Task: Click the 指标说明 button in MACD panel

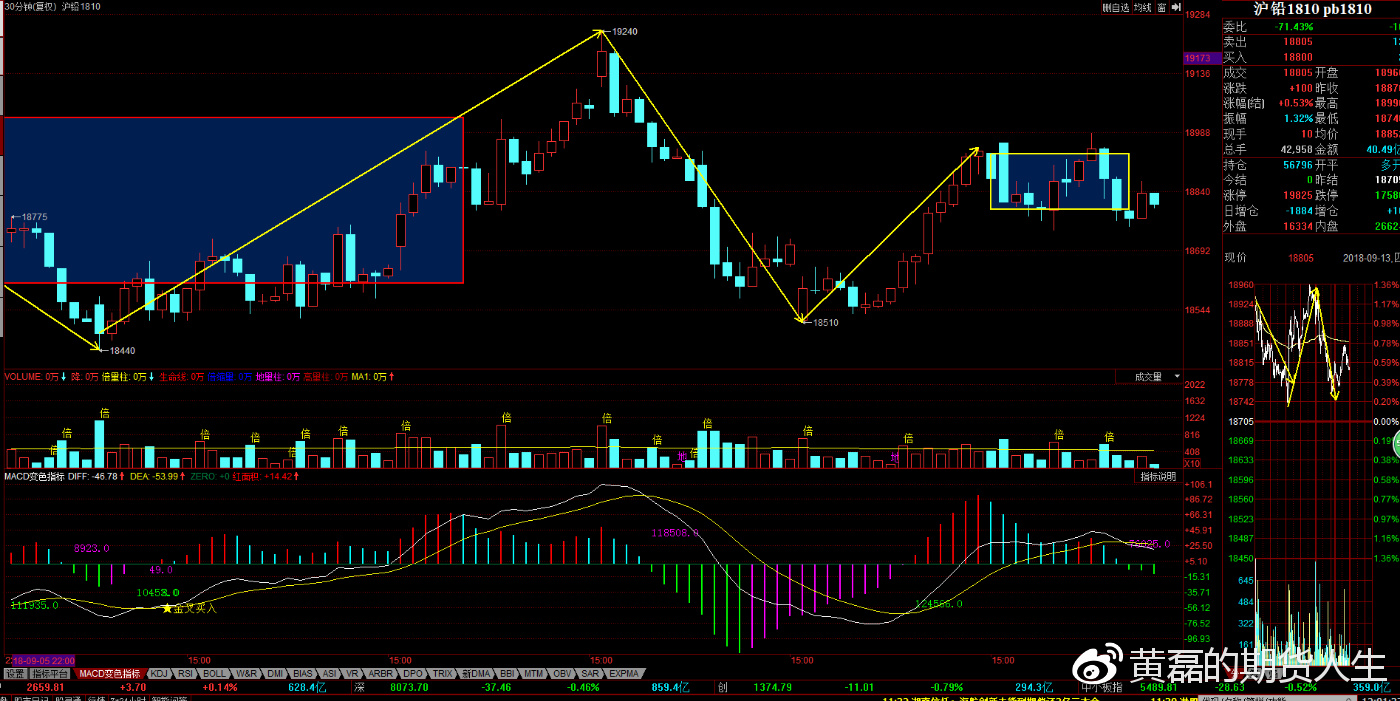Action: (x=1159, y=477)
